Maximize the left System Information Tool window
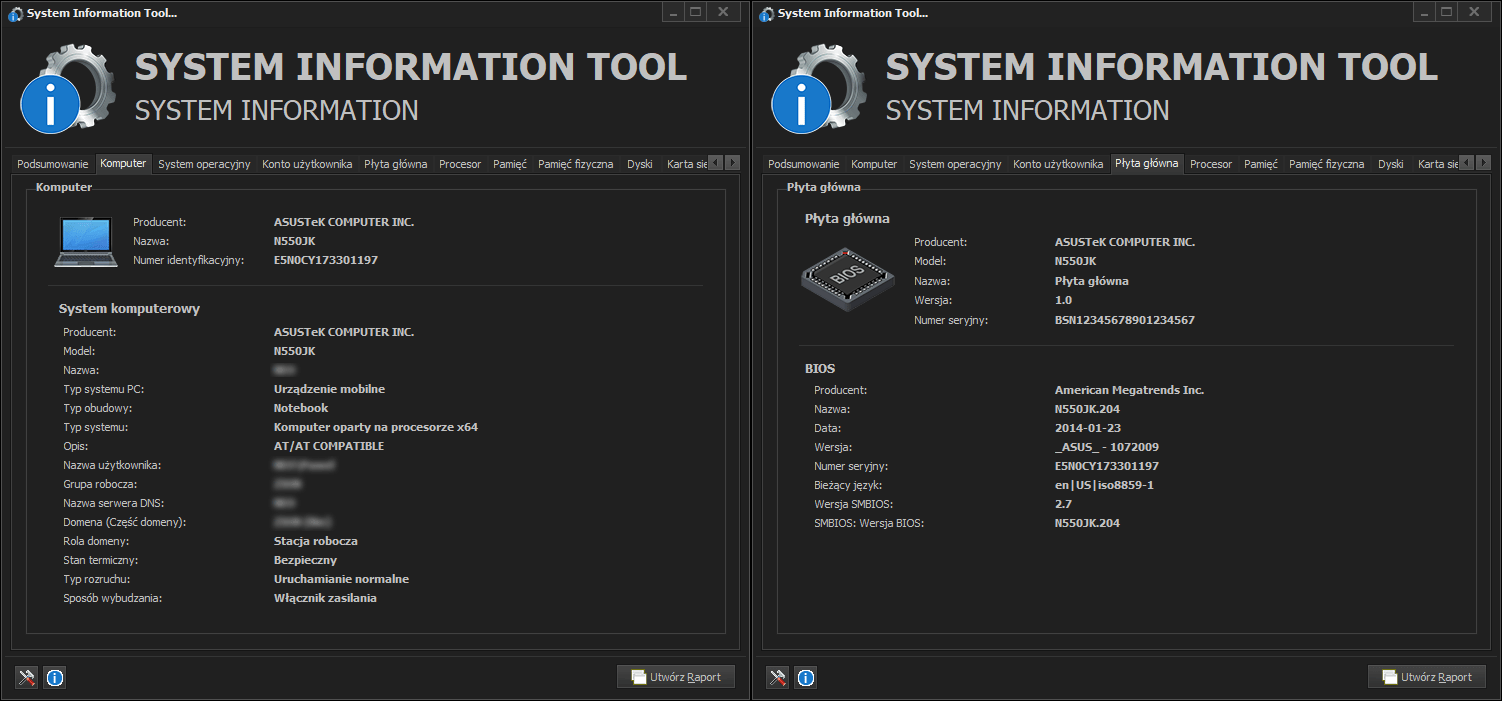Viewport: 1502px width, 701px height. coord(696,11)
